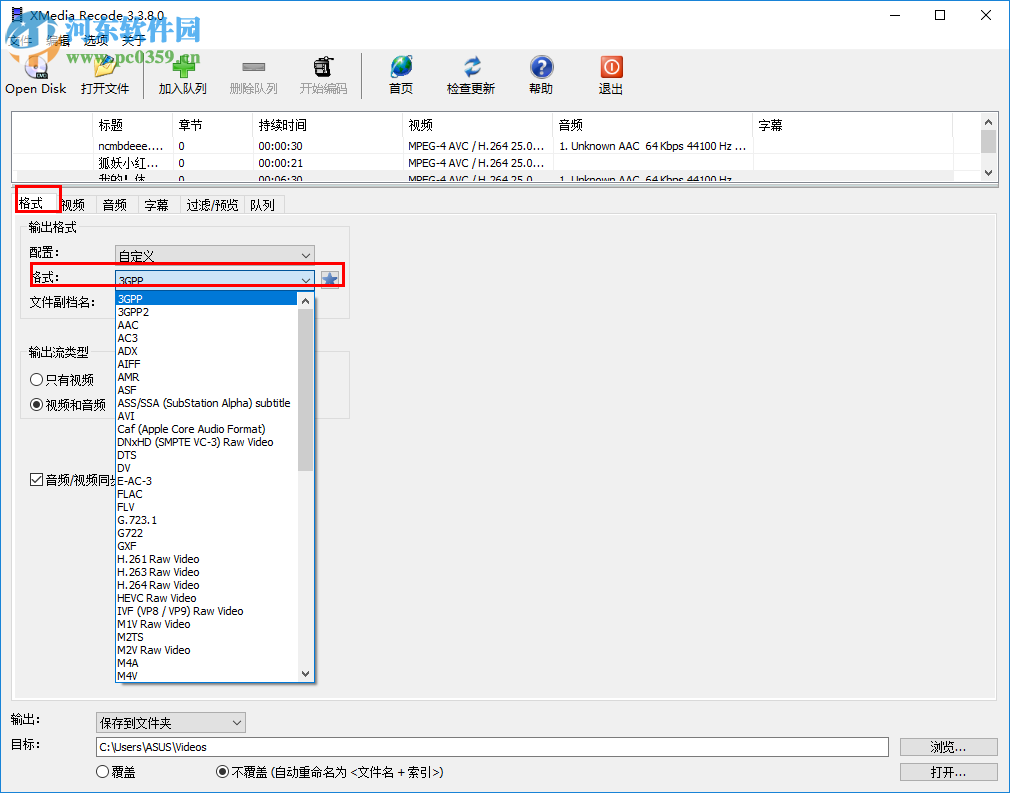This screenshot has width=1010, height=793.
Task: Open the 输出 save-mode dropdown
Action: pyautogui.click(x=170, y=721)
